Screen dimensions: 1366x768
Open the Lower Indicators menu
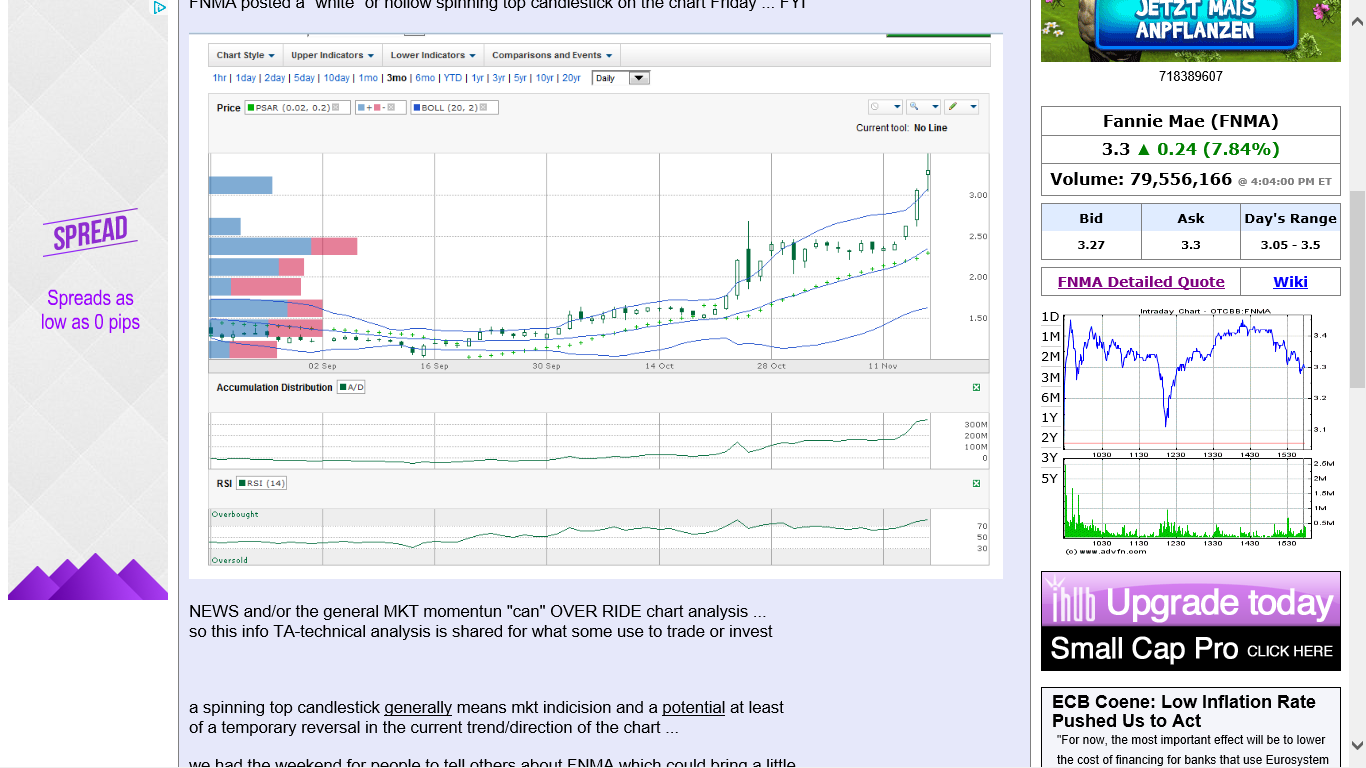click(x=432, y=55)
